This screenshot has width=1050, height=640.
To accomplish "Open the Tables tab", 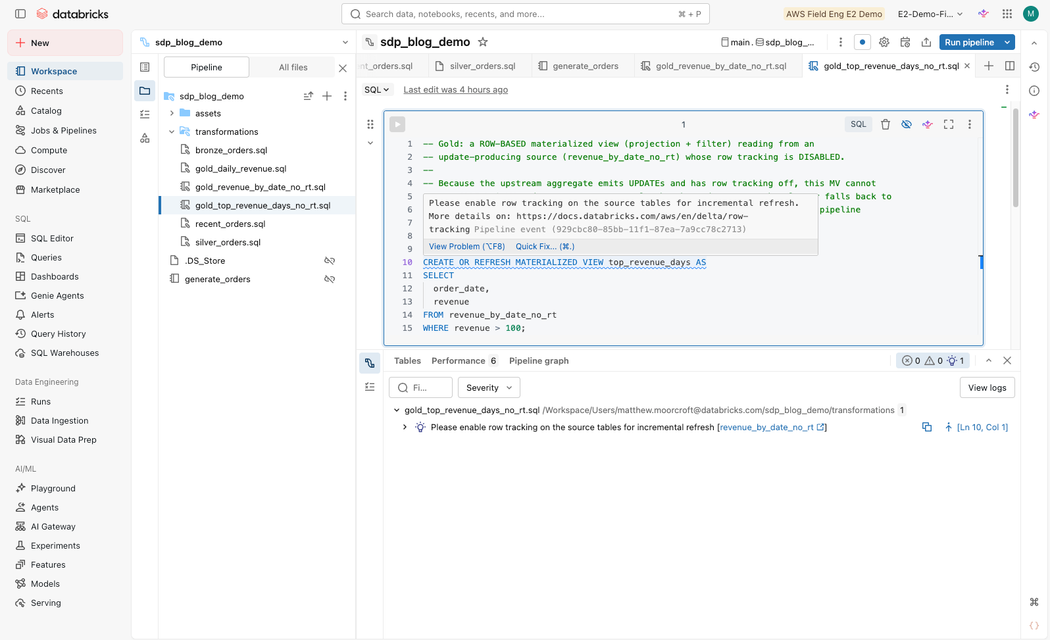I will click(407, 361).
